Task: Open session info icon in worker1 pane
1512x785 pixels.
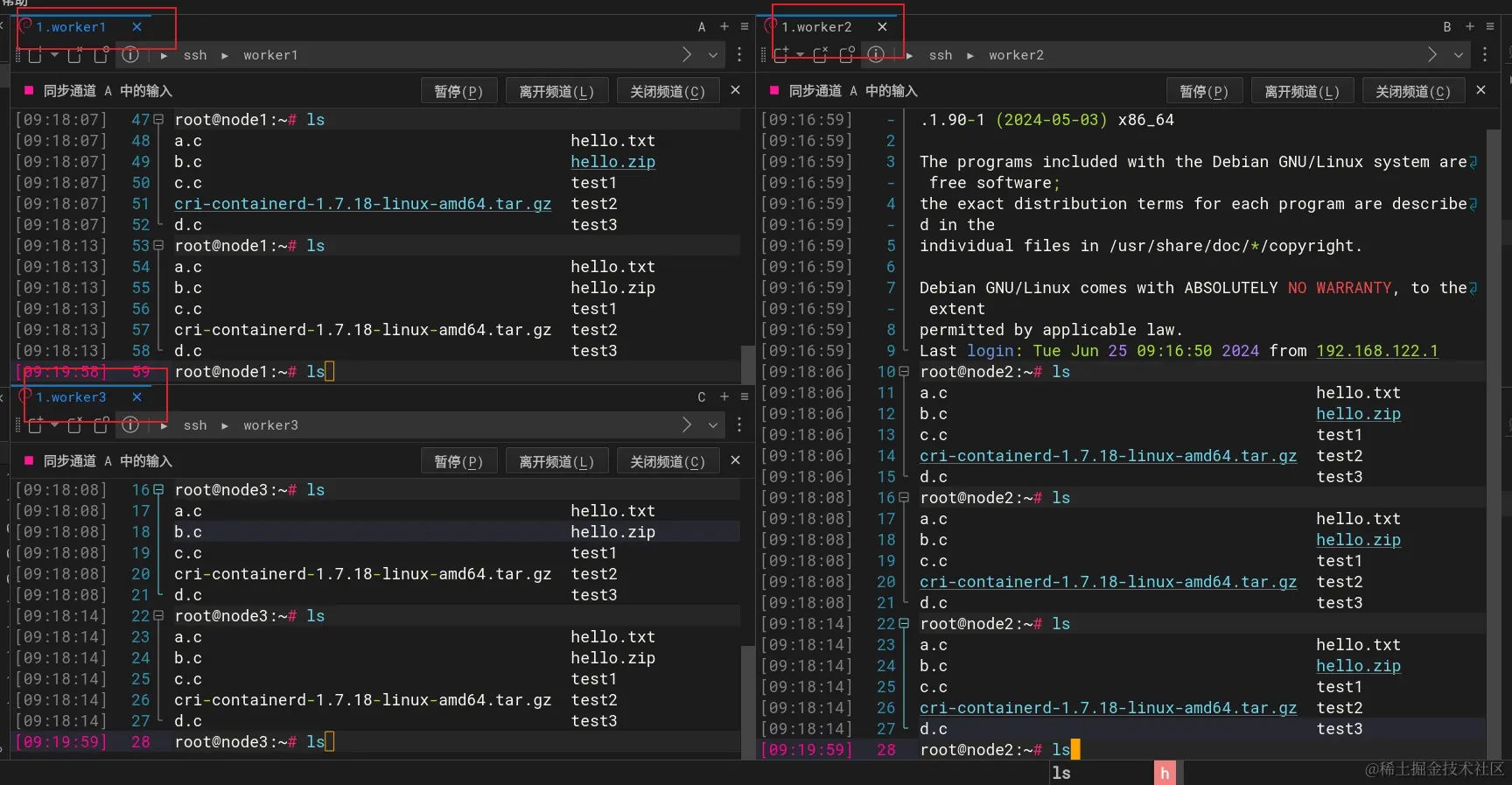Action: click(130, 55)
